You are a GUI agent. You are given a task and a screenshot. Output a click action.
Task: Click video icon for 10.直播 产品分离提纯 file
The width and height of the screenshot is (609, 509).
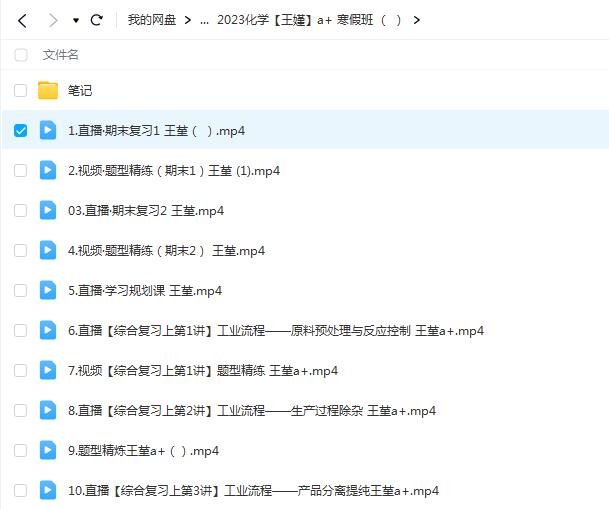click(48, 491)
